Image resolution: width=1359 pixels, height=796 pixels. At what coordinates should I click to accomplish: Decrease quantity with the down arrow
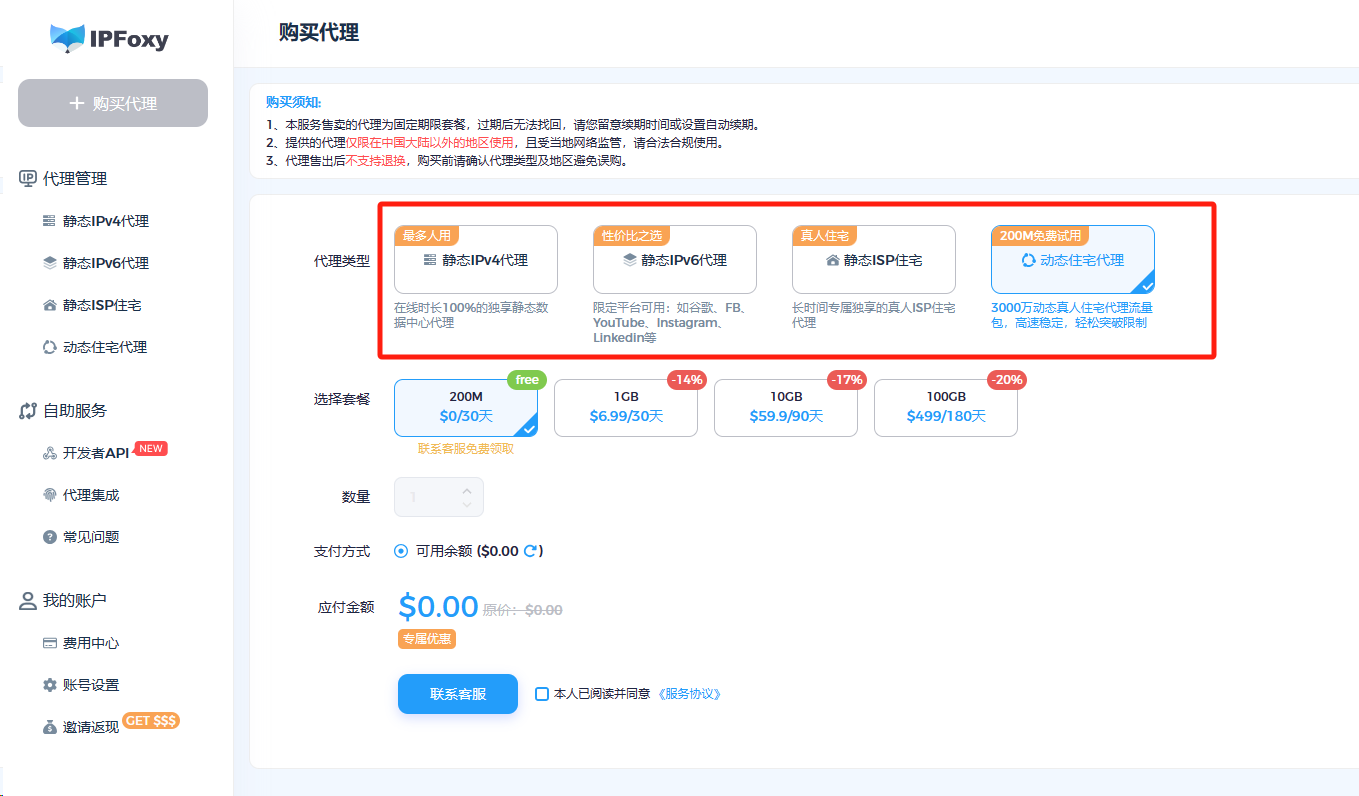coord(467,504)
